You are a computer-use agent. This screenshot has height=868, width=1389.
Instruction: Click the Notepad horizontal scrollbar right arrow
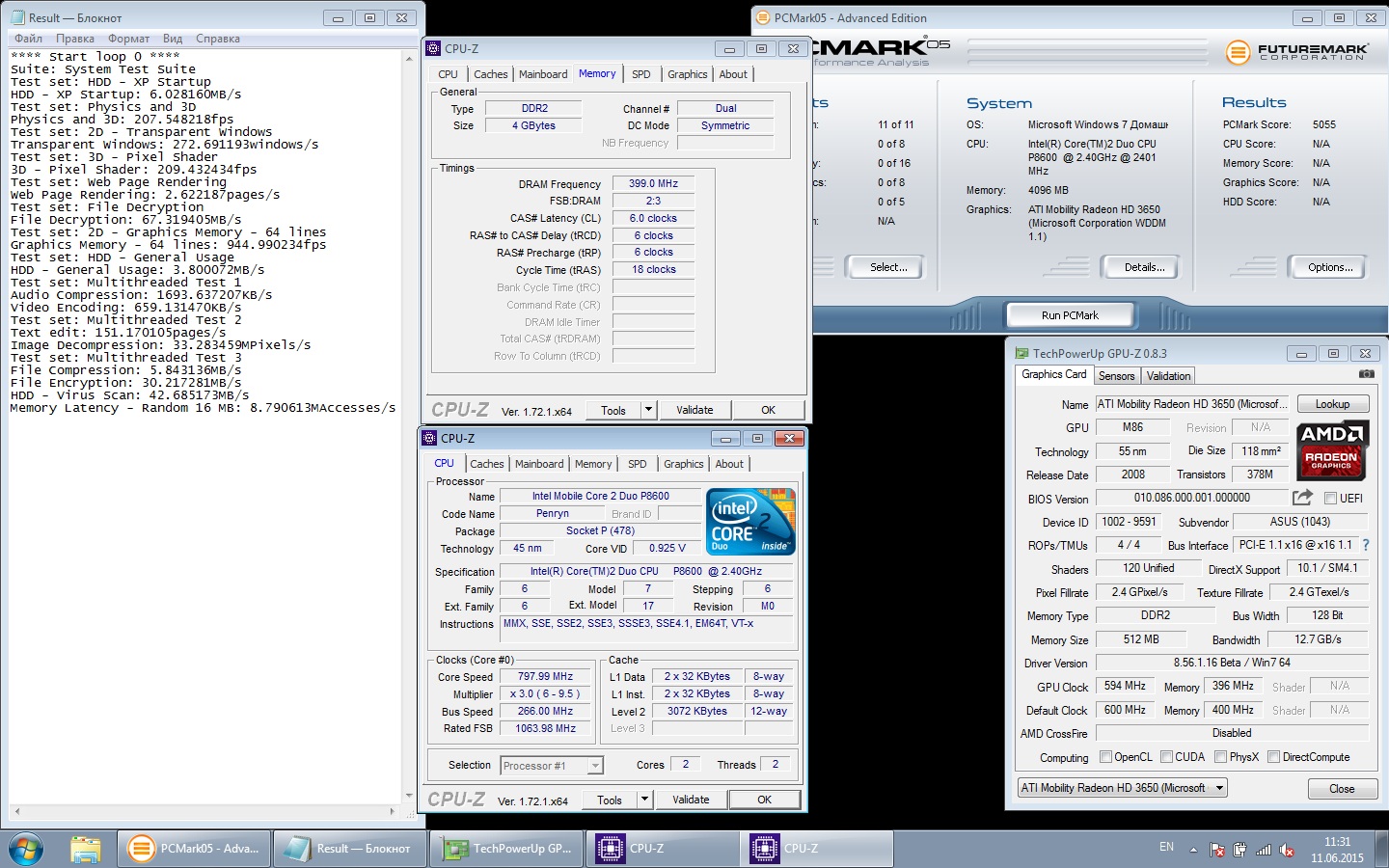[x=394, y=812]
